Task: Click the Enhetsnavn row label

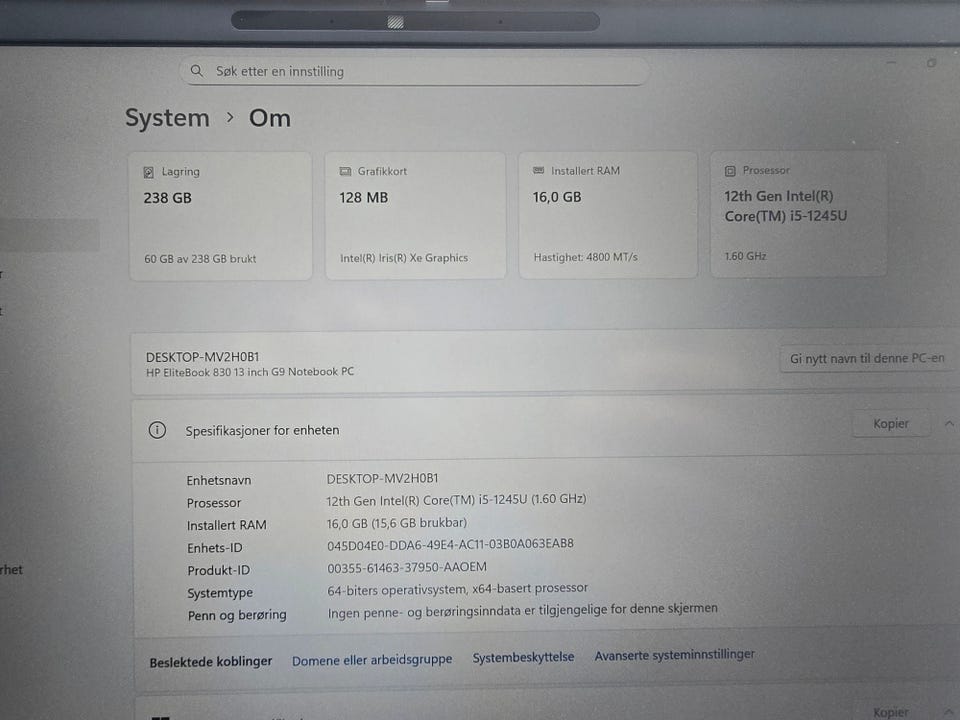Action: point(219,481)
